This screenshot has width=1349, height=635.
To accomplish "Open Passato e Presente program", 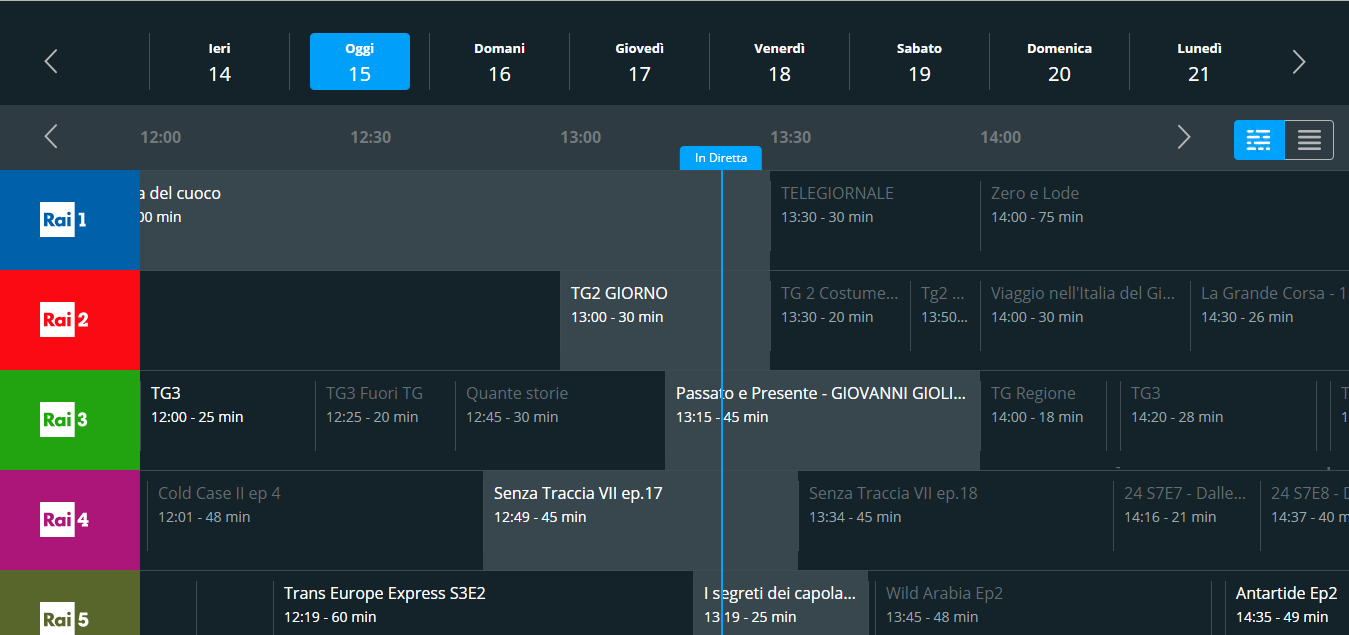I will click(822, 420).
